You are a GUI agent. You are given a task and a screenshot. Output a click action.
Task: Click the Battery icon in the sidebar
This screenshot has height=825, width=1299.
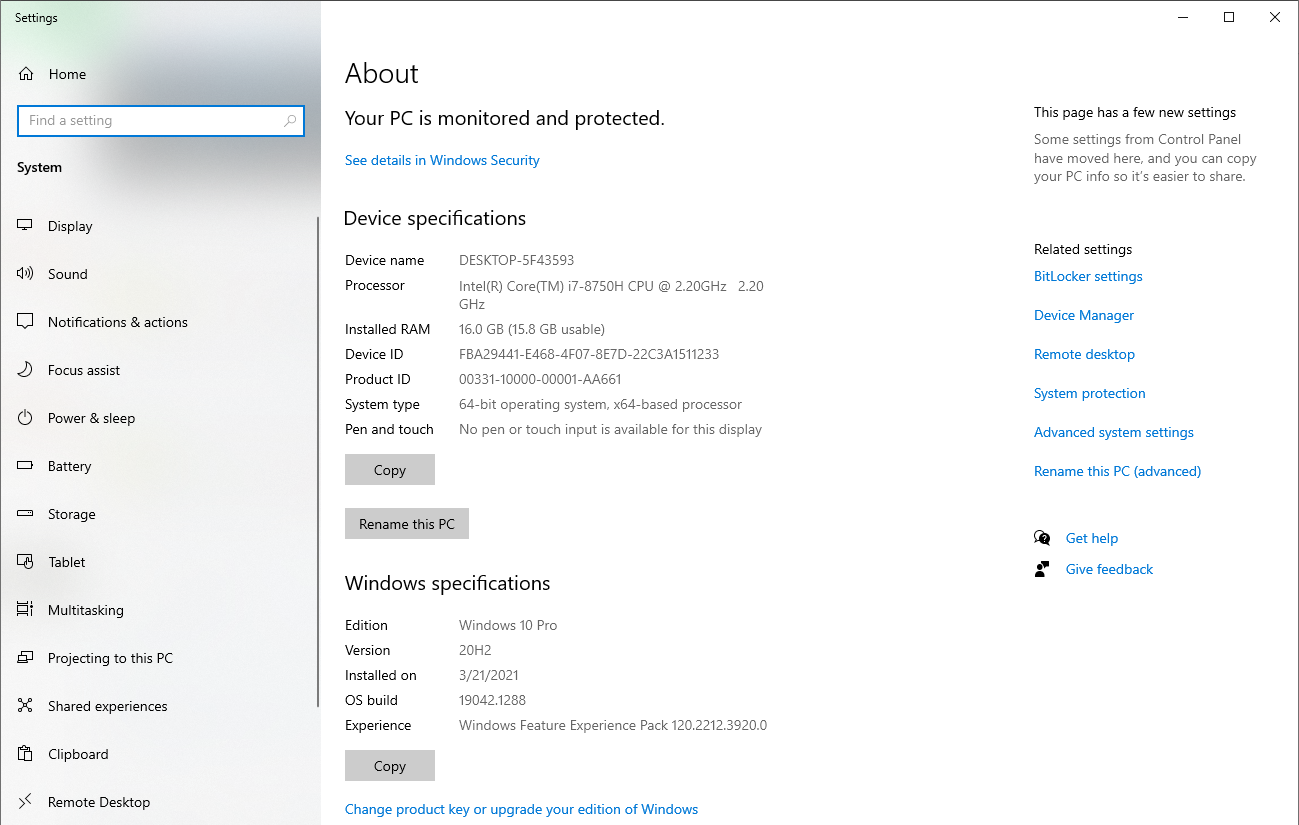(x=26, y=466)
